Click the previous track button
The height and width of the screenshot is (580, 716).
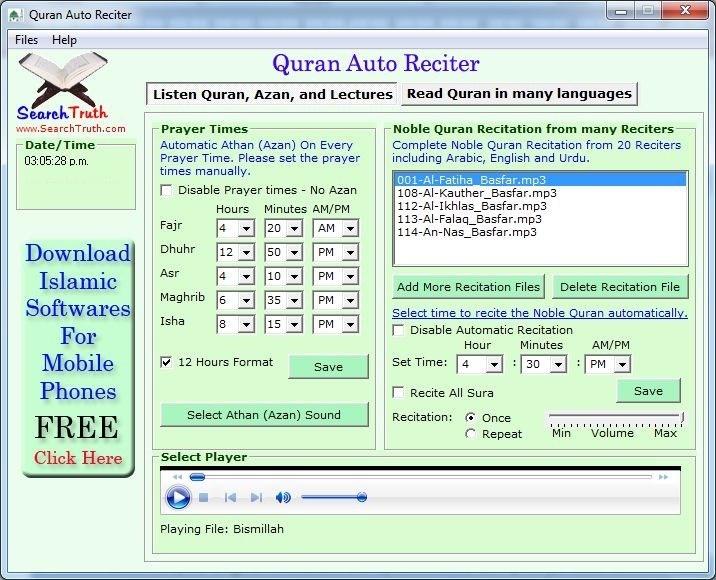coord(230,497)
